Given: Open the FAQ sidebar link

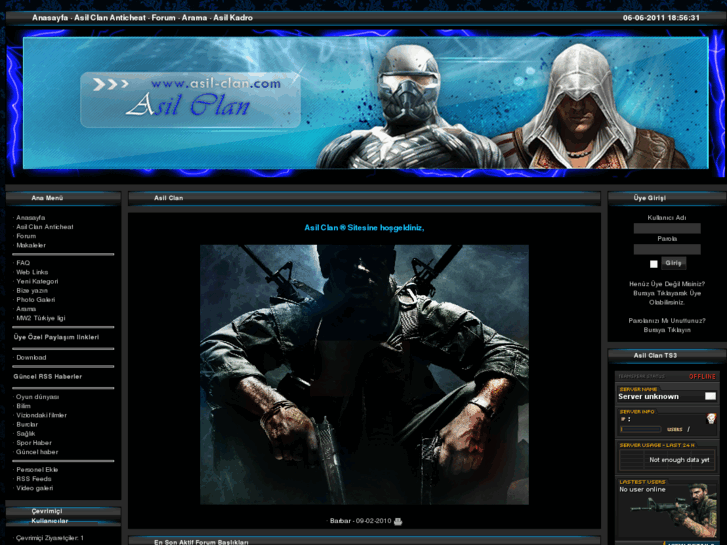Looking at the screenshot, I should pyautogui.click(x=23, y=263).
